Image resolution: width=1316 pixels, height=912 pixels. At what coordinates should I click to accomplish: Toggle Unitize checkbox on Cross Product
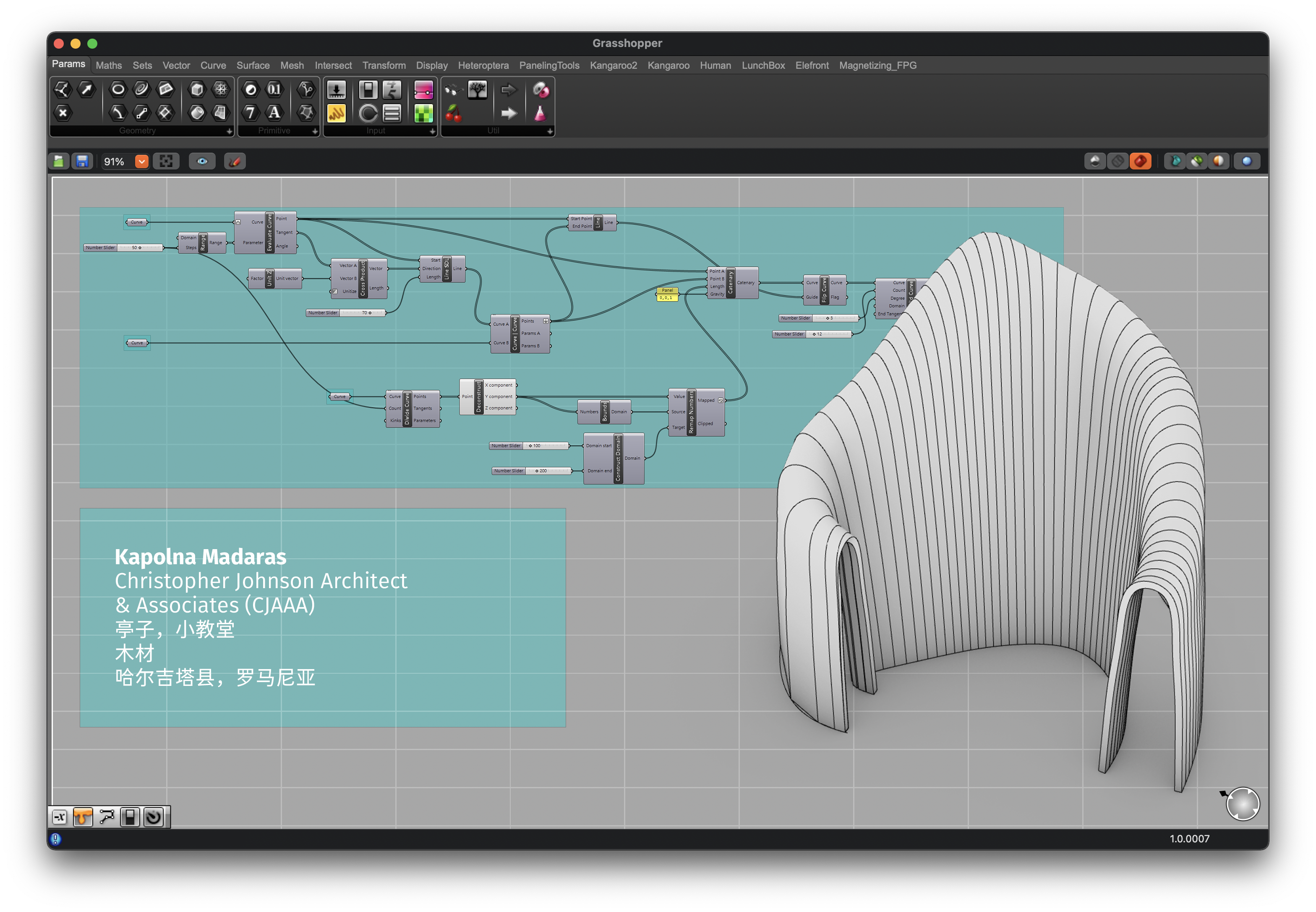coord(335,292)
